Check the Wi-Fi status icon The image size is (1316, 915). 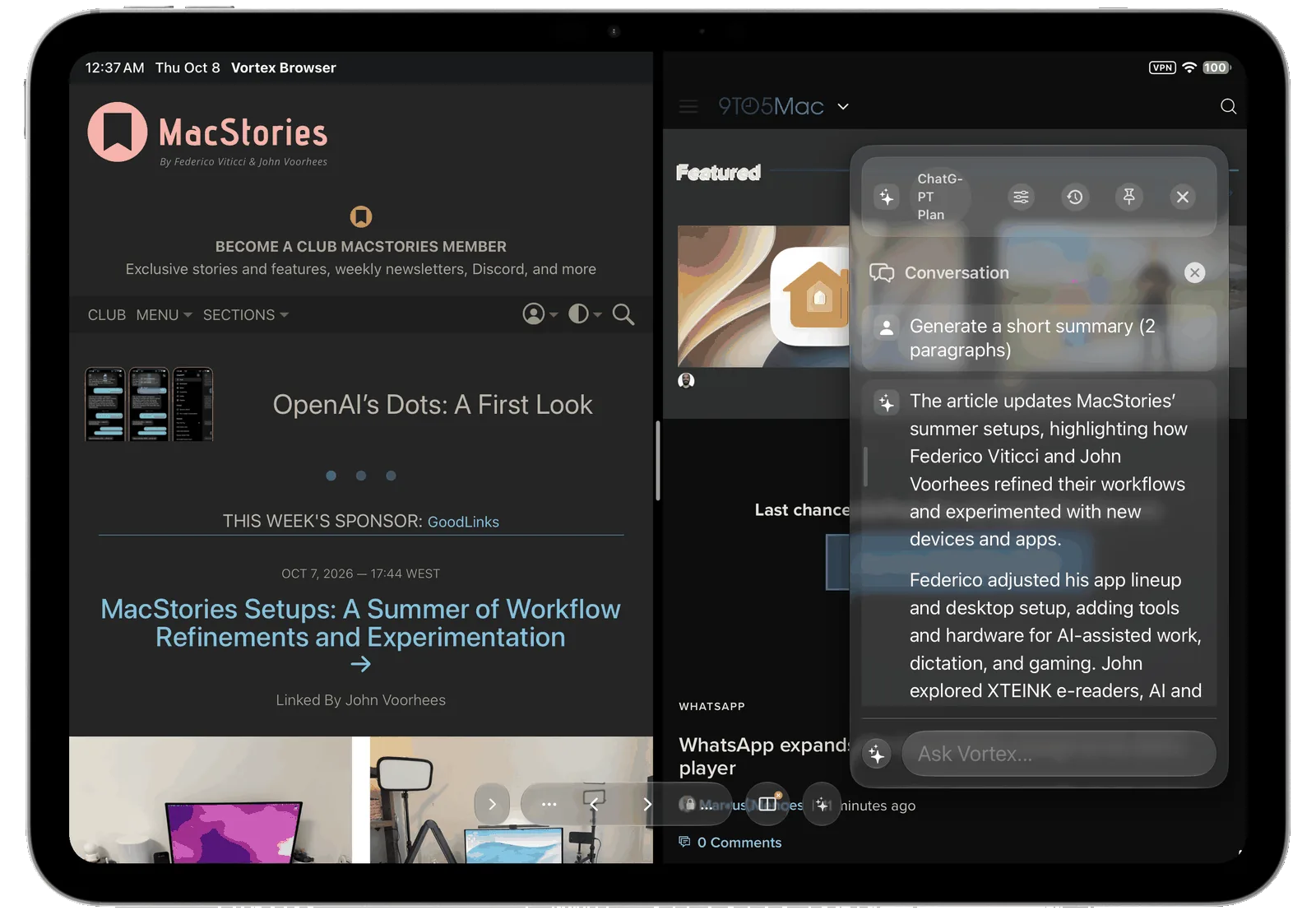(1189, 67)
